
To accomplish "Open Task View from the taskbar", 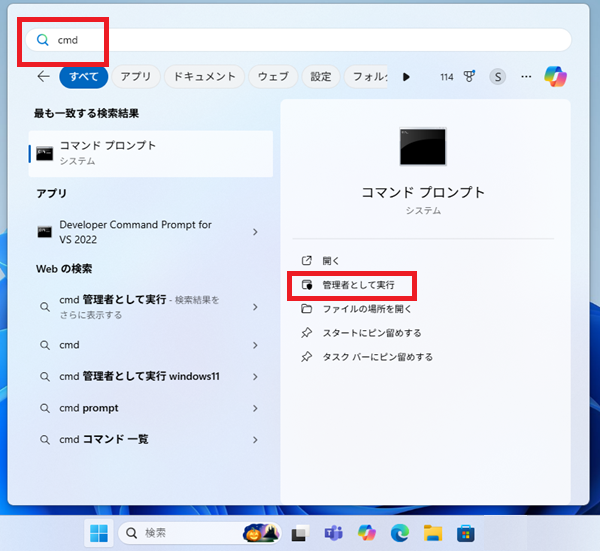I will (x=300, y=533).
